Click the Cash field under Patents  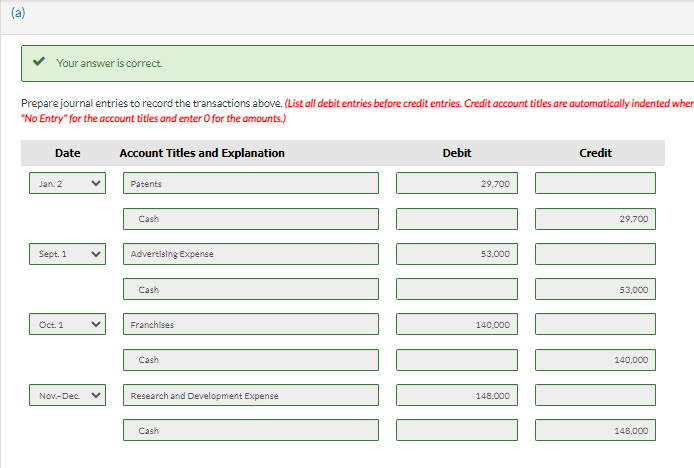tap(251, 219)
